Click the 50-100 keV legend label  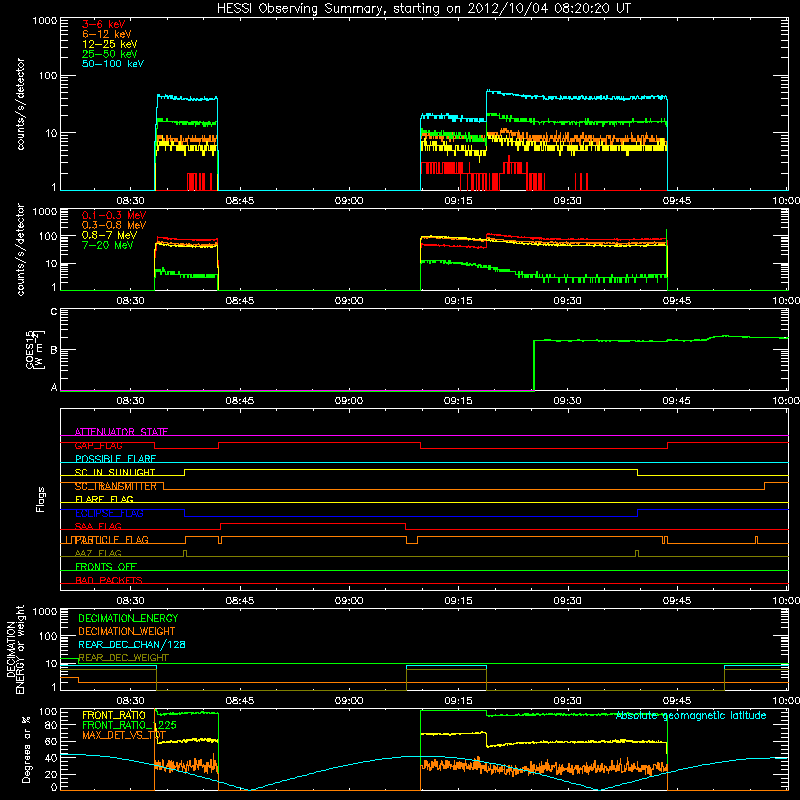click(113, 64)
